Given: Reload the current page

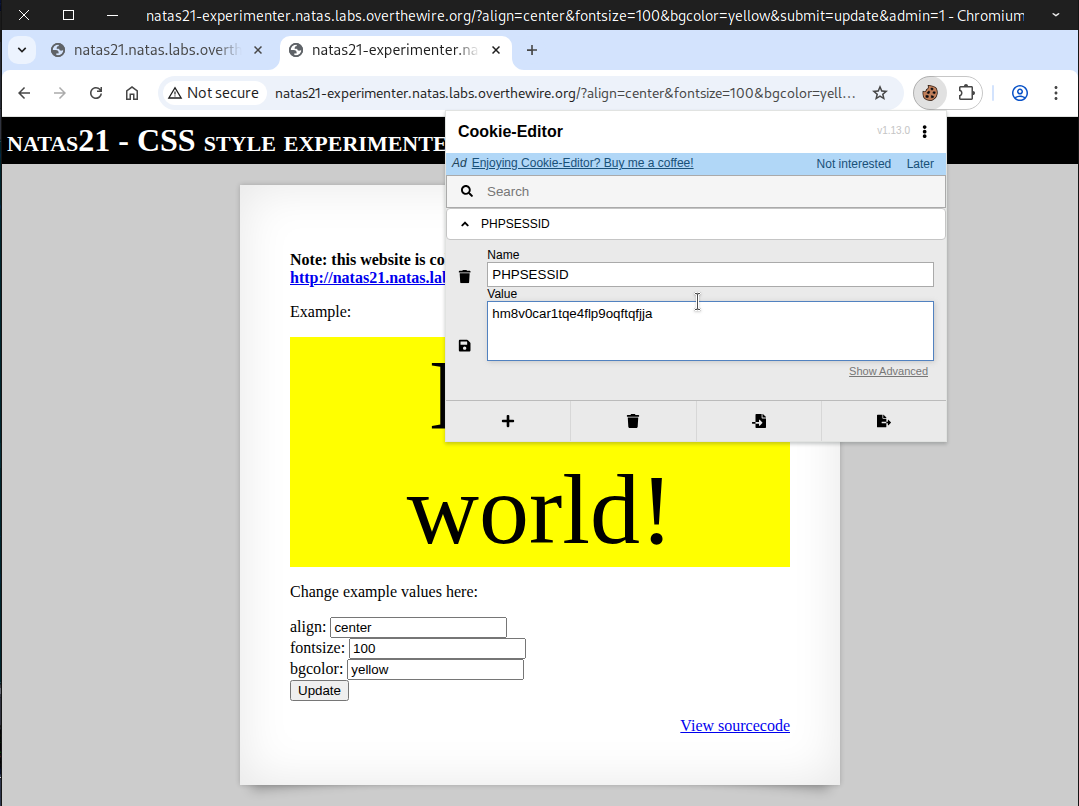Looking at the screenshot, I should tap(96, 93).
